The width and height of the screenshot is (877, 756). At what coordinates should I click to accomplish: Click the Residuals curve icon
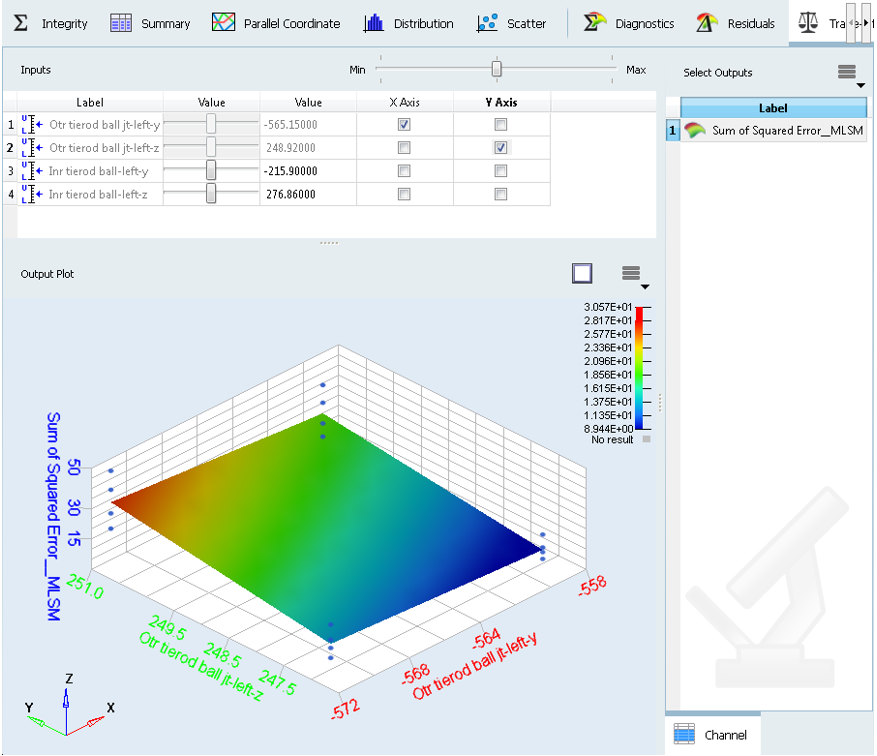(x=707, y=22)
